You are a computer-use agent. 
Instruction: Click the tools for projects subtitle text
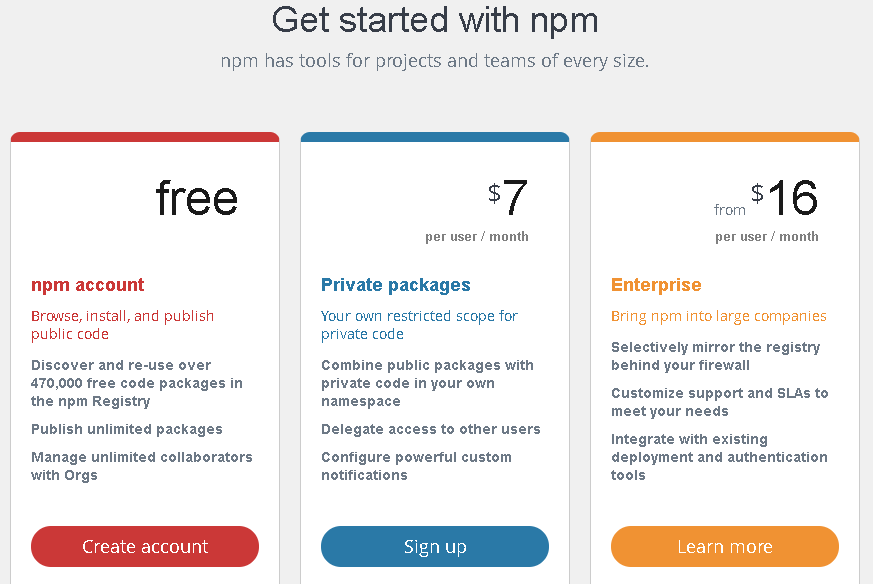click(x=435, y=60)
